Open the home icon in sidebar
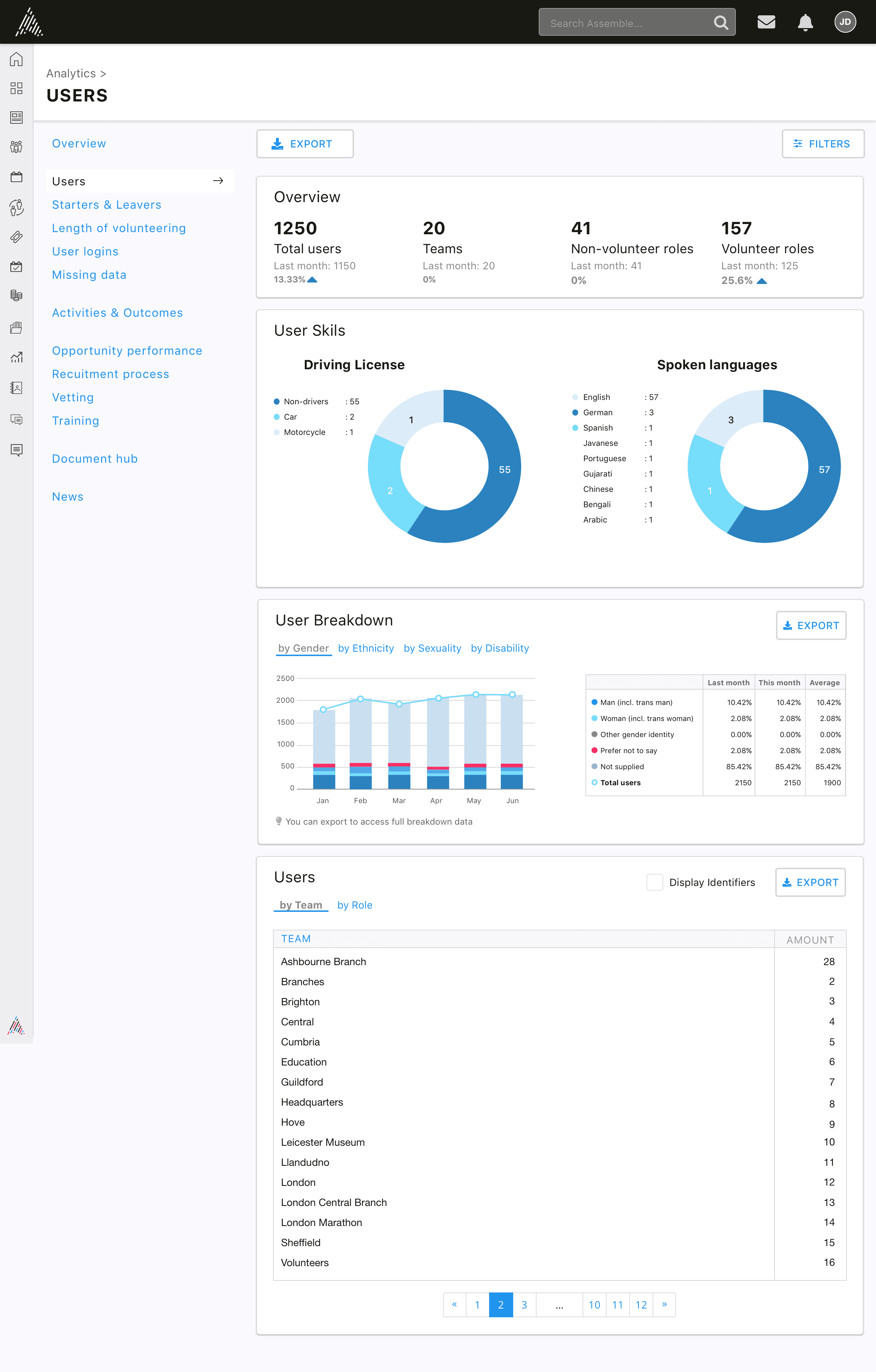The height and width of the screenshot is (1372, 876). tap(16, 59)
